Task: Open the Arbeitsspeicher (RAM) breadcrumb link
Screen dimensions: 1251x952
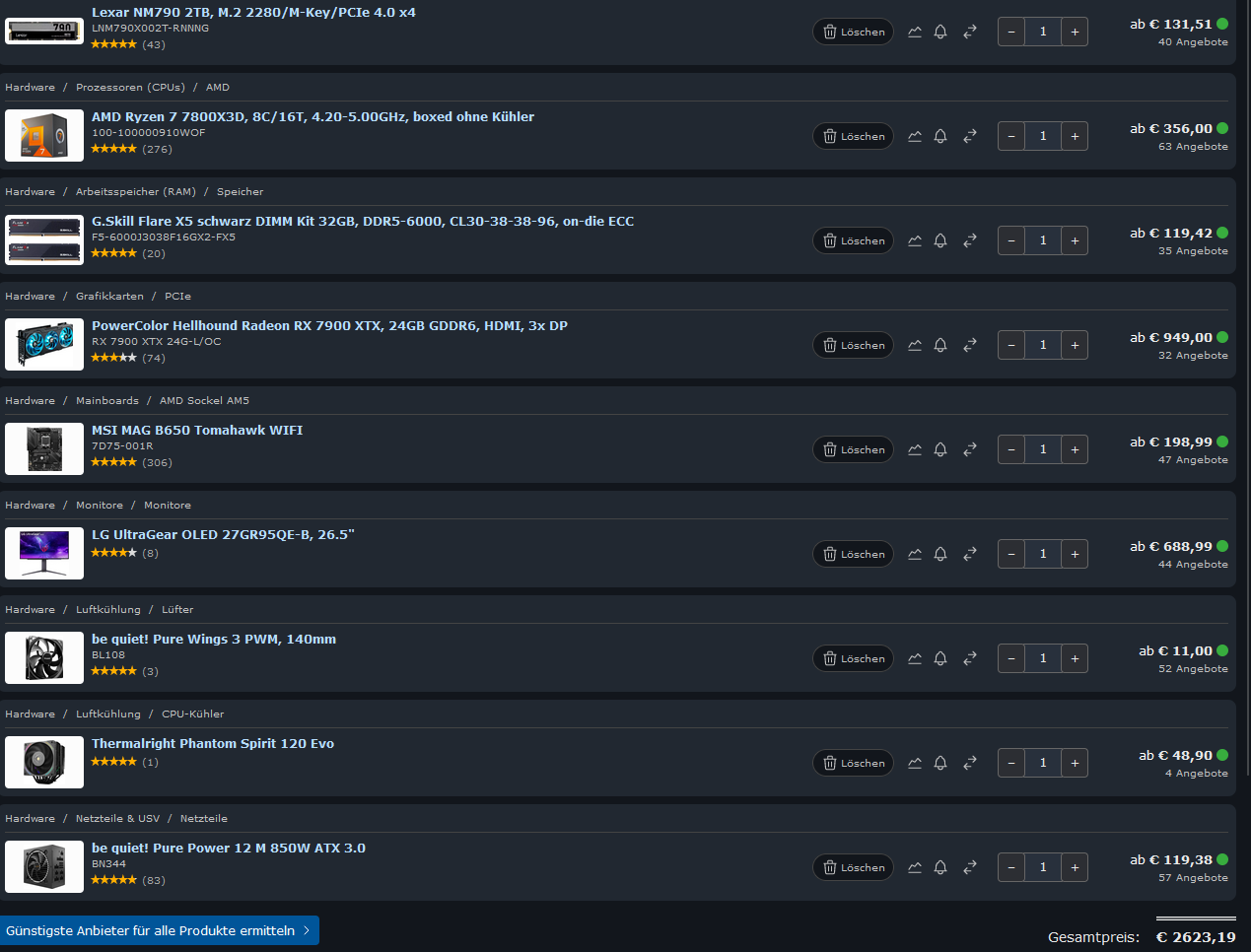Action: pos(136,191)
